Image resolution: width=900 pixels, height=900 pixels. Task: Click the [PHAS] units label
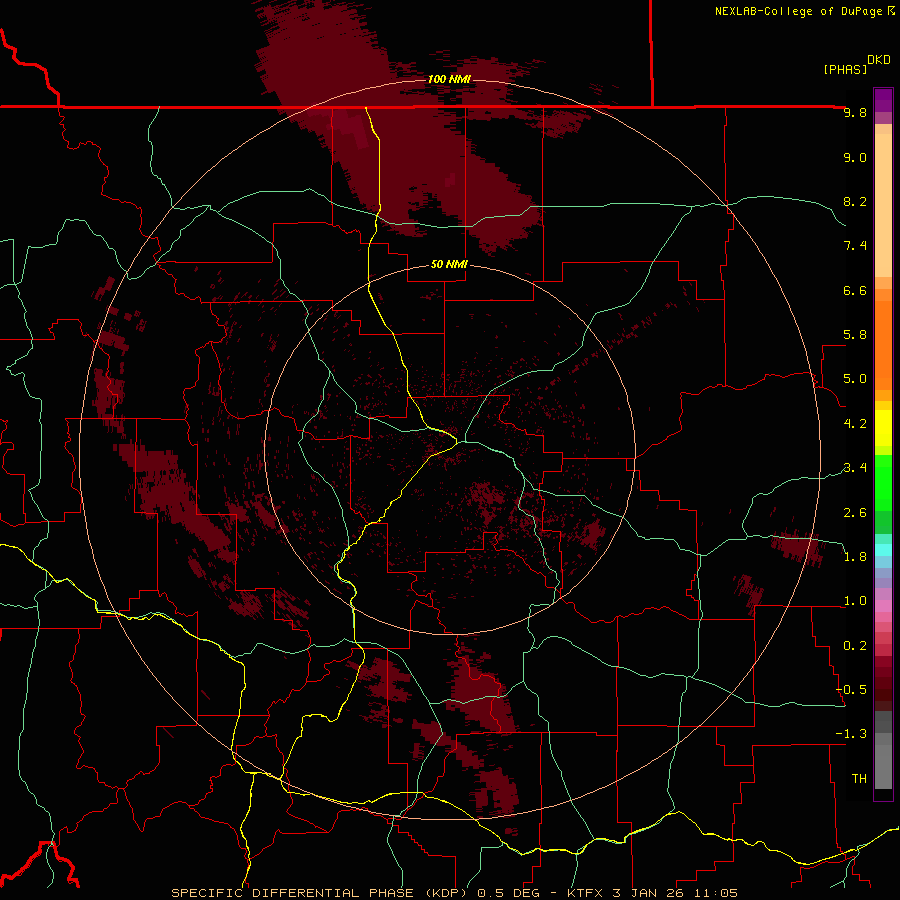click(845, 69)
